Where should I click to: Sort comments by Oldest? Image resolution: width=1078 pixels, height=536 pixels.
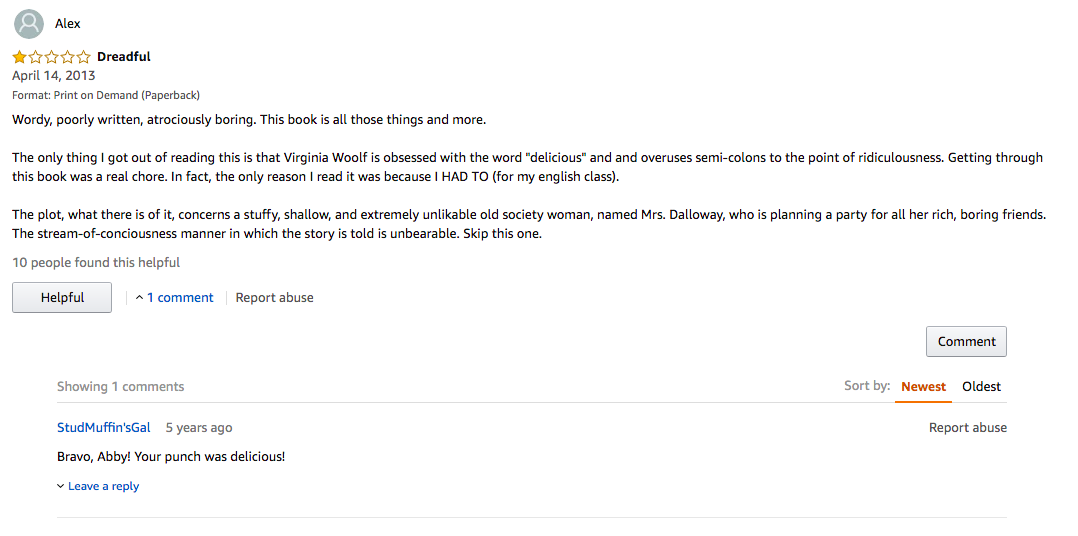(981, 387)
